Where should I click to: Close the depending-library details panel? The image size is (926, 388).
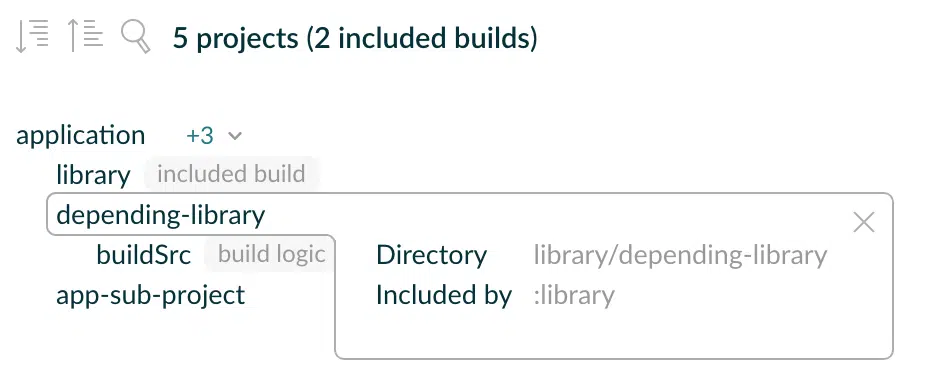click(x=863, y=223)
